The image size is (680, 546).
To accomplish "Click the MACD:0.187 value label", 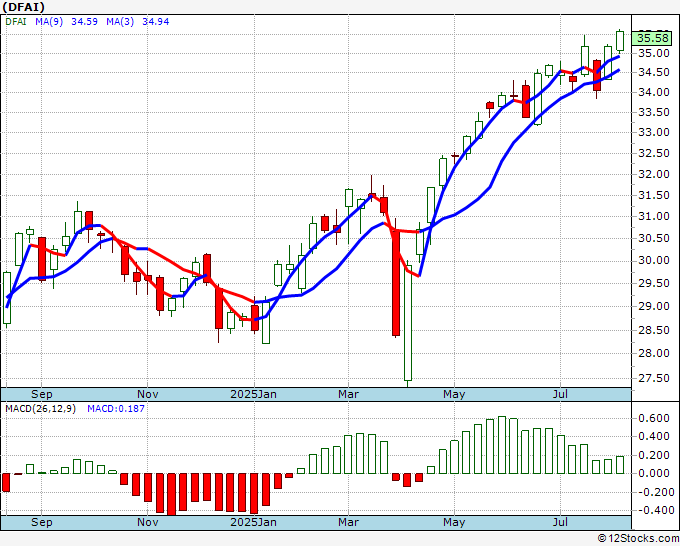I will (x=116, y=409).
